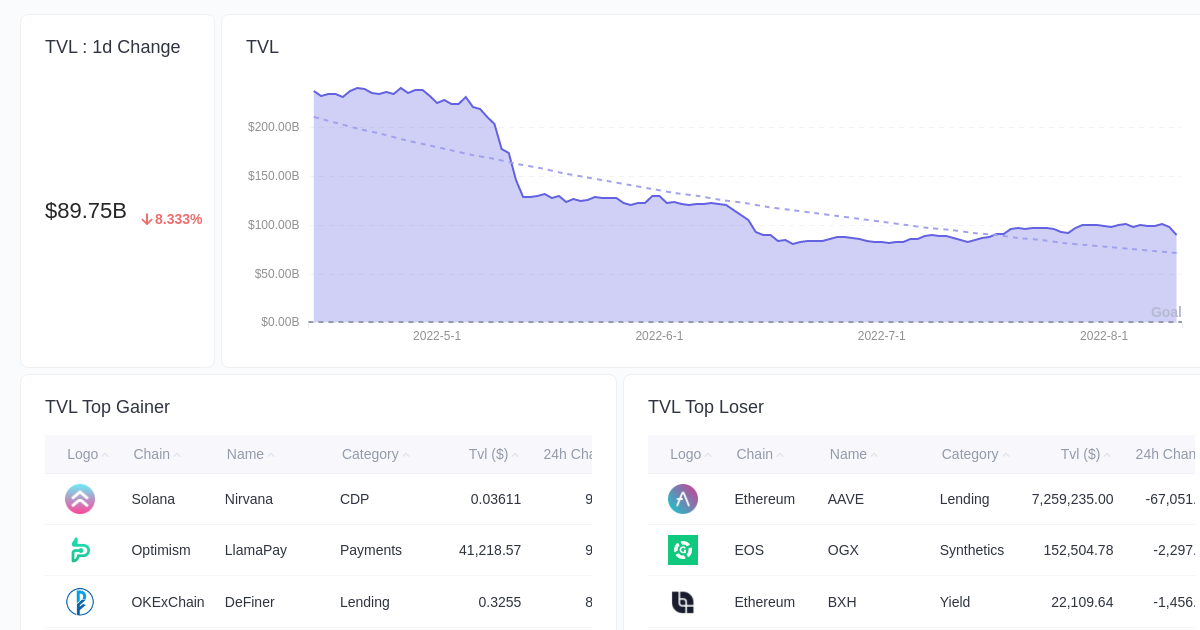This screenshot has height=630, width=1200.
Task: Click the DeFiner logo beside OKExChain
Action: pyautogui.click(x=80, y=601)
